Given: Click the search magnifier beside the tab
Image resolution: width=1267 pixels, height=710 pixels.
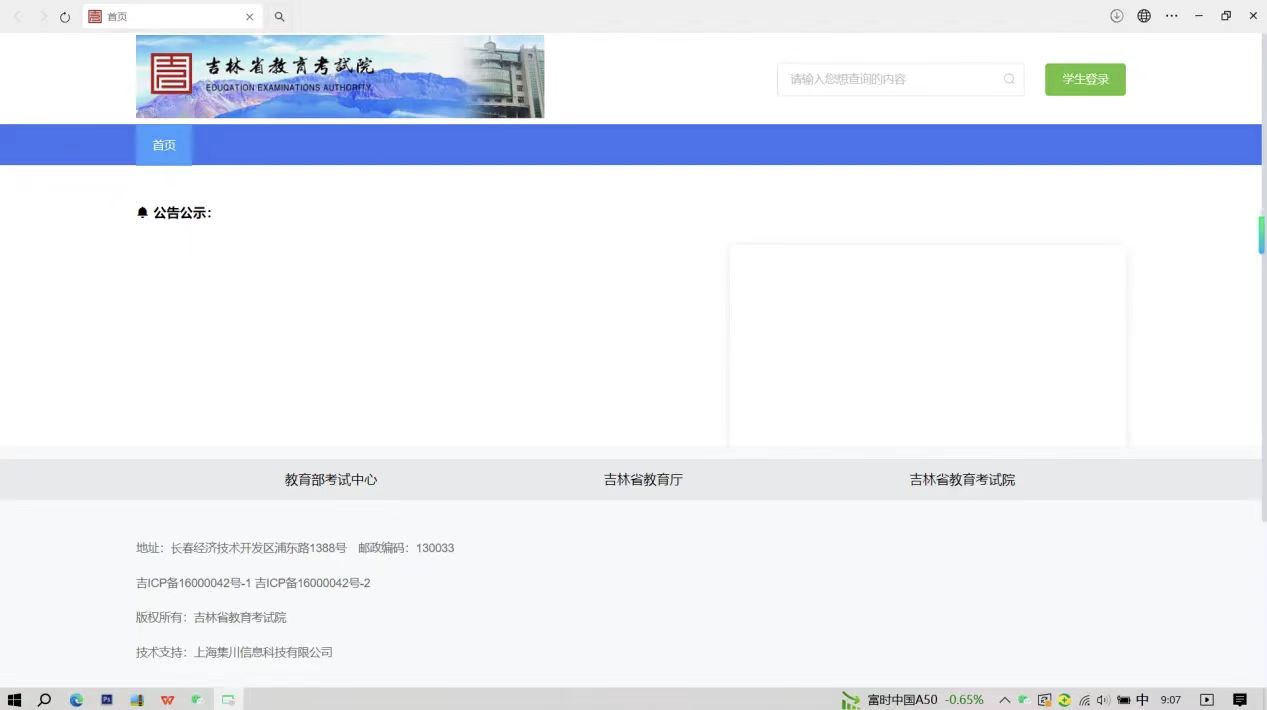Looking at the screenshot, I should [280, 17].
